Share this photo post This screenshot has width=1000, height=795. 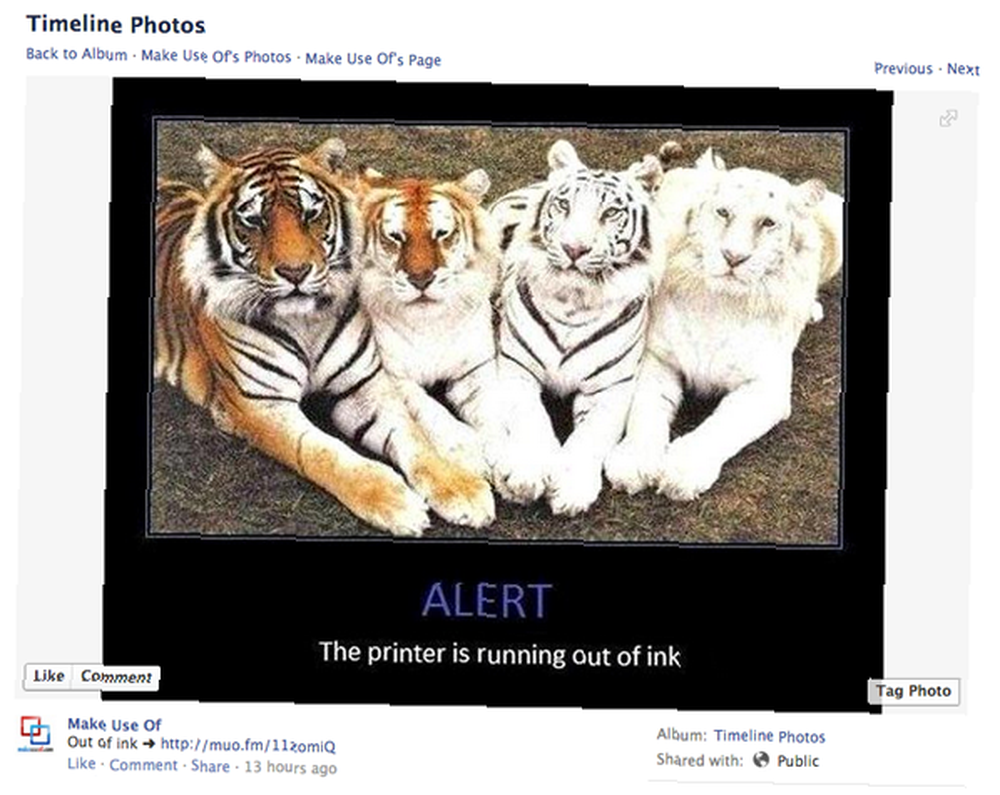[210, 766]
